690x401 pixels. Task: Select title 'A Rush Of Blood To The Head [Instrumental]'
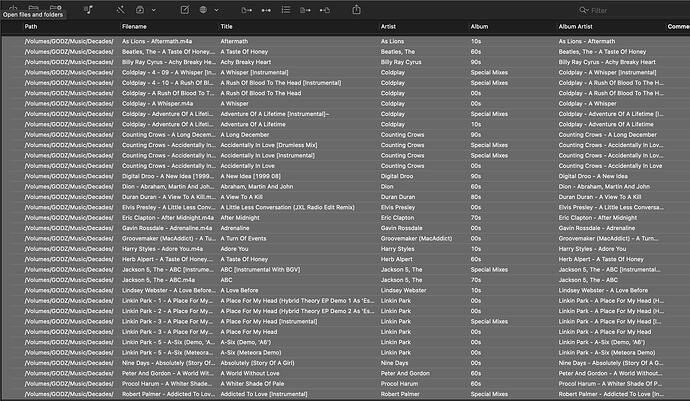click(281, 83)
